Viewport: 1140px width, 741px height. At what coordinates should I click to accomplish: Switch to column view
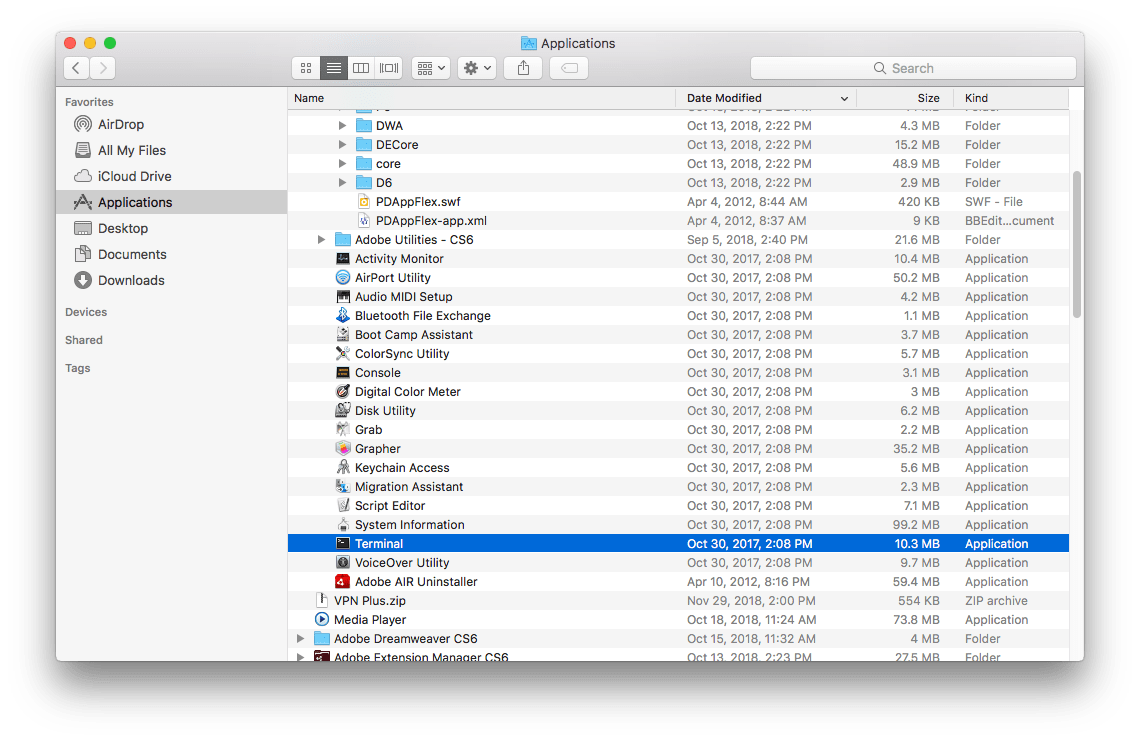pyautogui.click(x=361, y=67)
